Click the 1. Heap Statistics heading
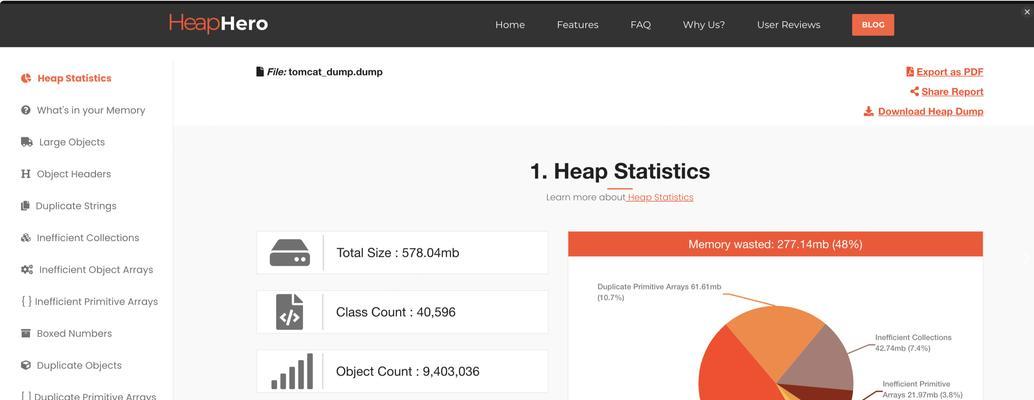Screen dimensions: 1034x400 point(620,171)
